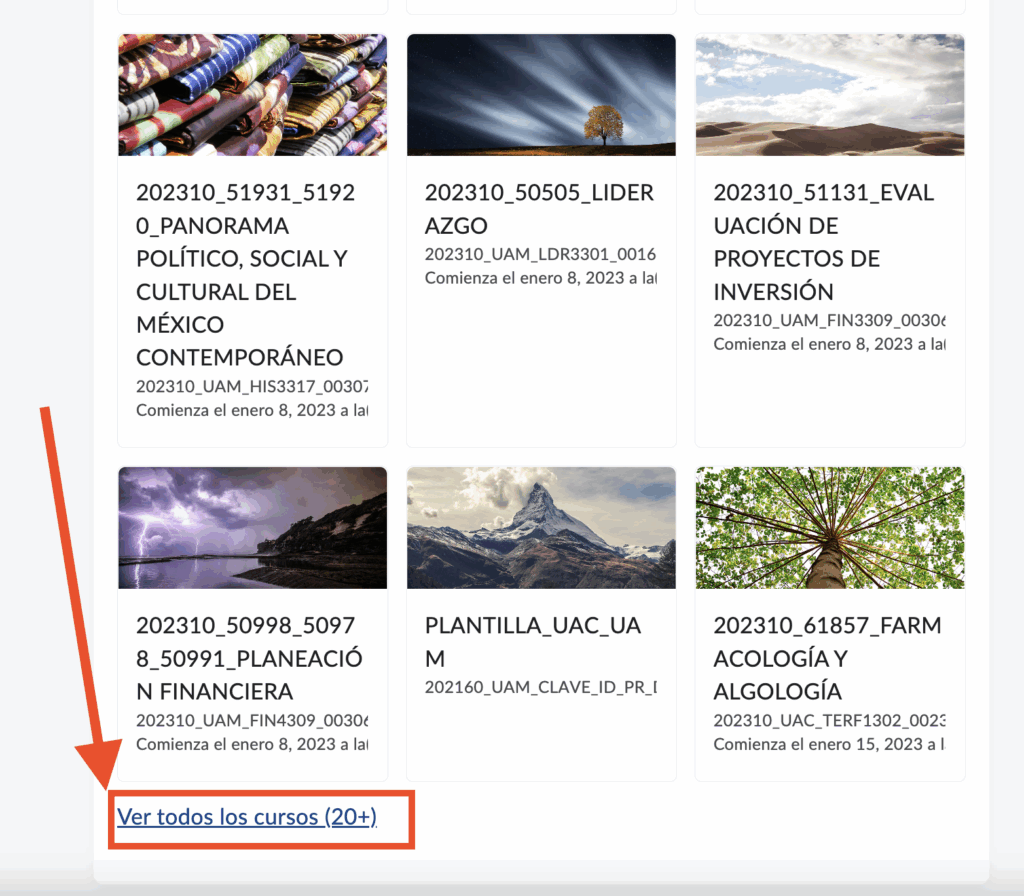Click the 202310_UAM_HIS3317 course code text
The image size is (1024, 896).
[x=252, y=387]
